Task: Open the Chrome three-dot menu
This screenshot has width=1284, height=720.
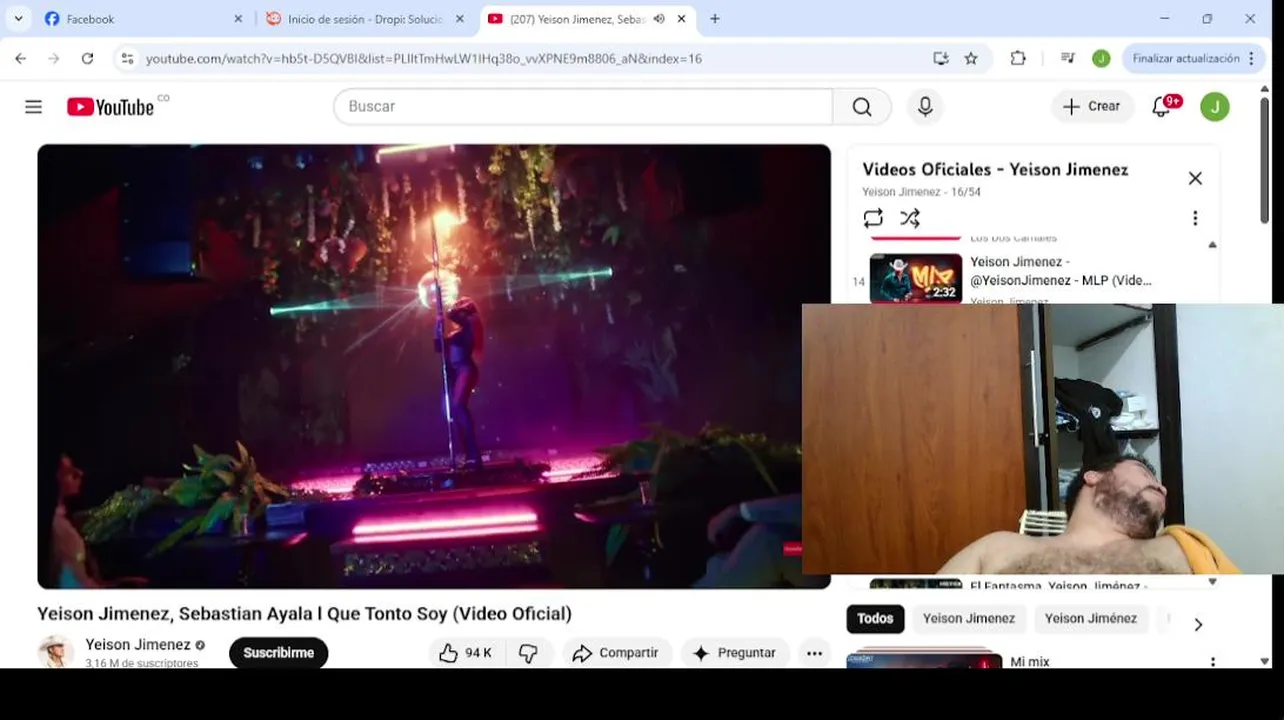Action: (1250, 59)
